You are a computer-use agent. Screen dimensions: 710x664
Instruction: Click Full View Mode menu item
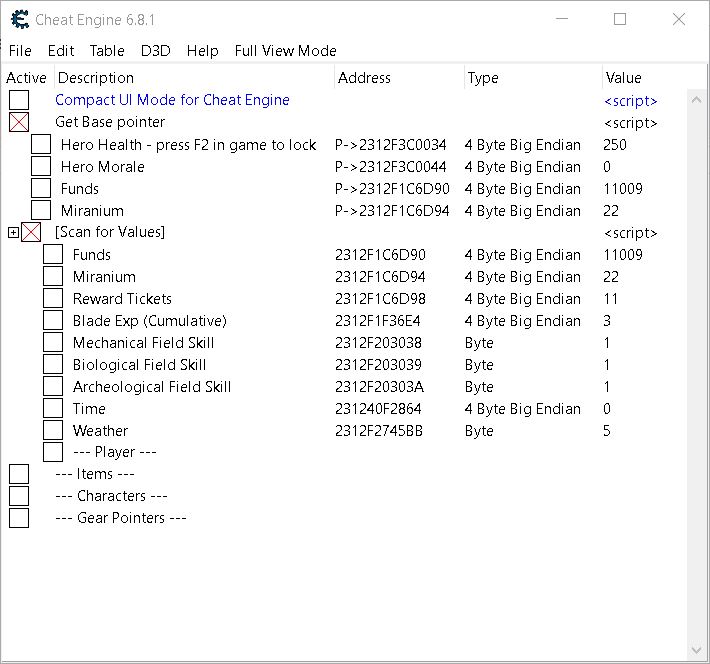pos(285,51)
